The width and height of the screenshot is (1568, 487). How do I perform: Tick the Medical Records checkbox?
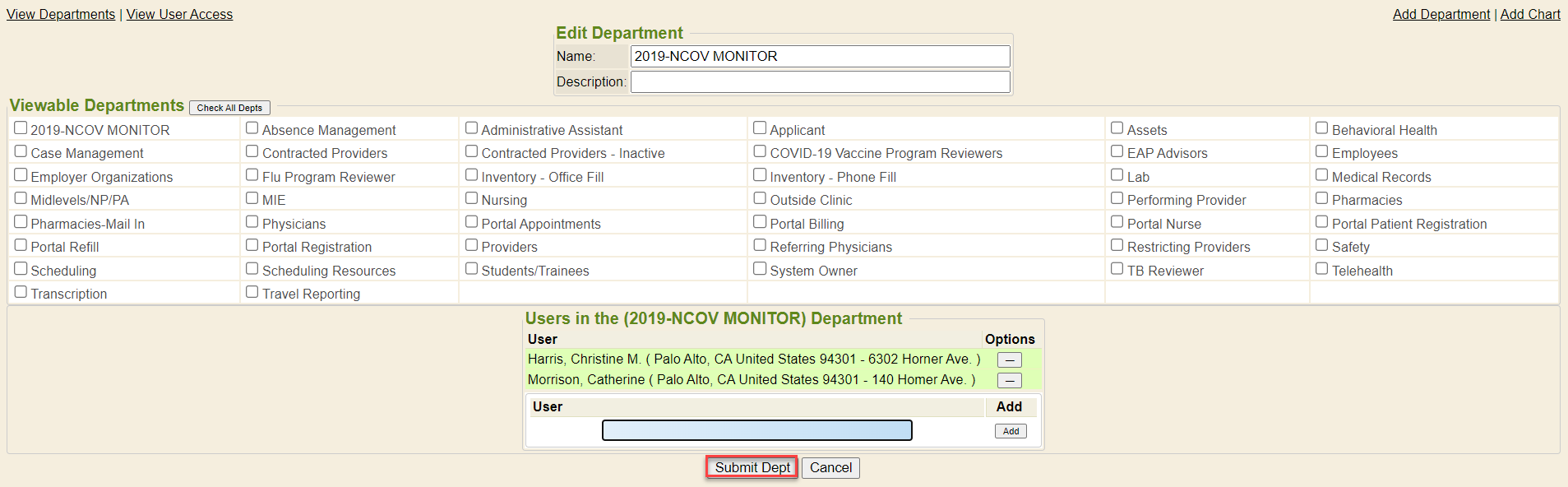pos(1322,175)
